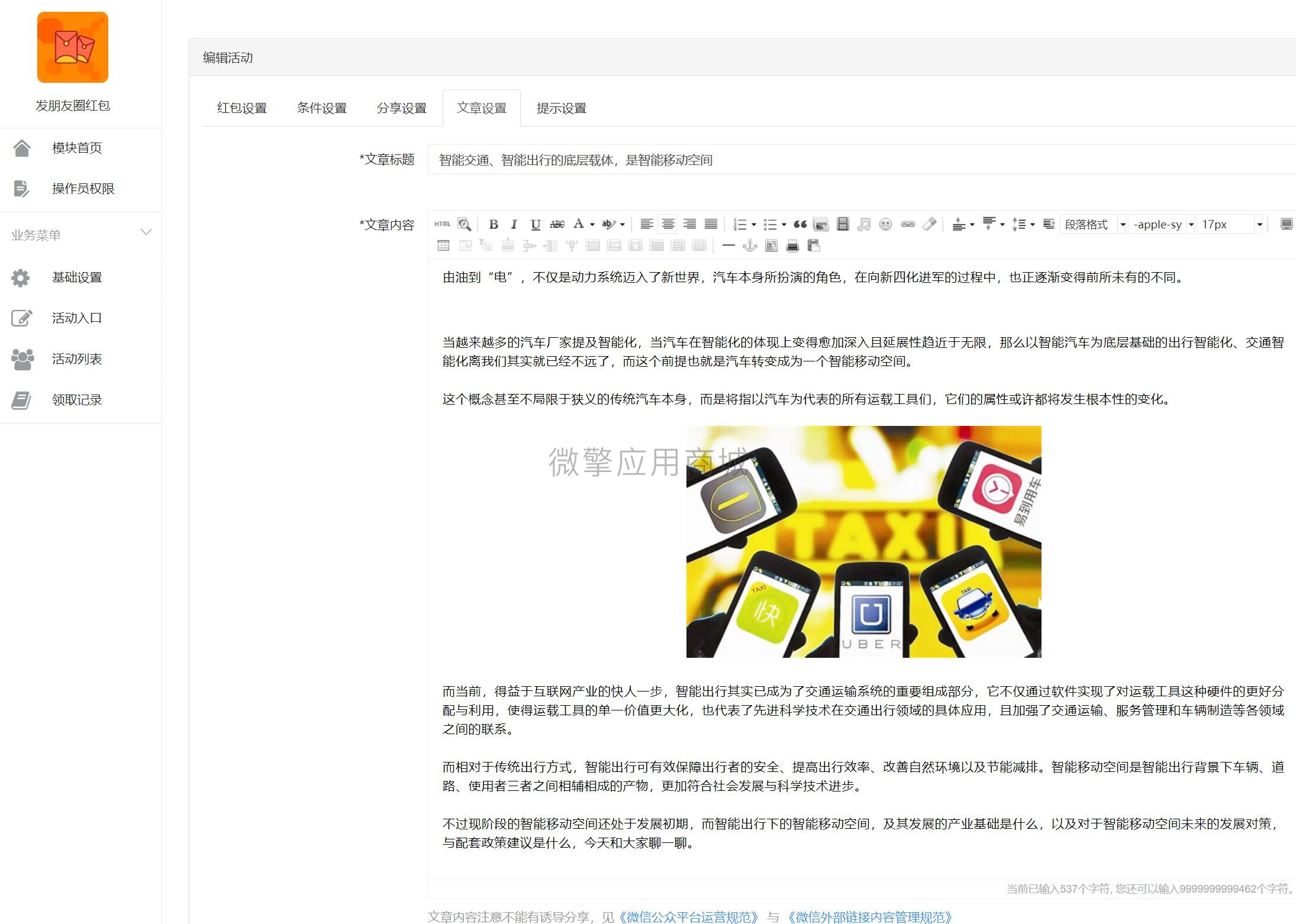Click the small picture icon beside the anchor
Image resolution: width=1296 pixels, height=924 pixels.
coord(771,245)
